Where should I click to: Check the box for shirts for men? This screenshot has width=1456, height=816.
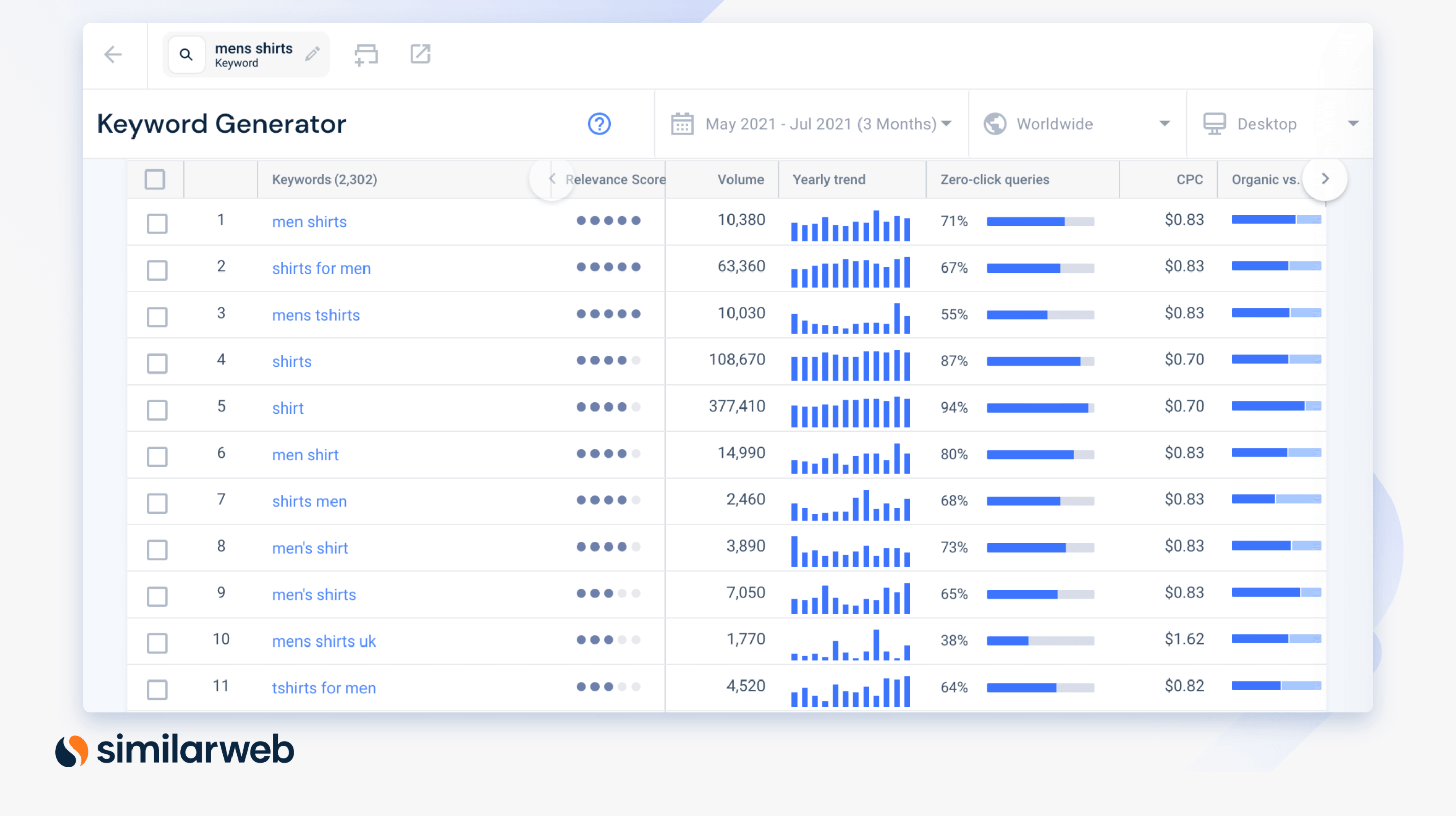click(156, 270)
